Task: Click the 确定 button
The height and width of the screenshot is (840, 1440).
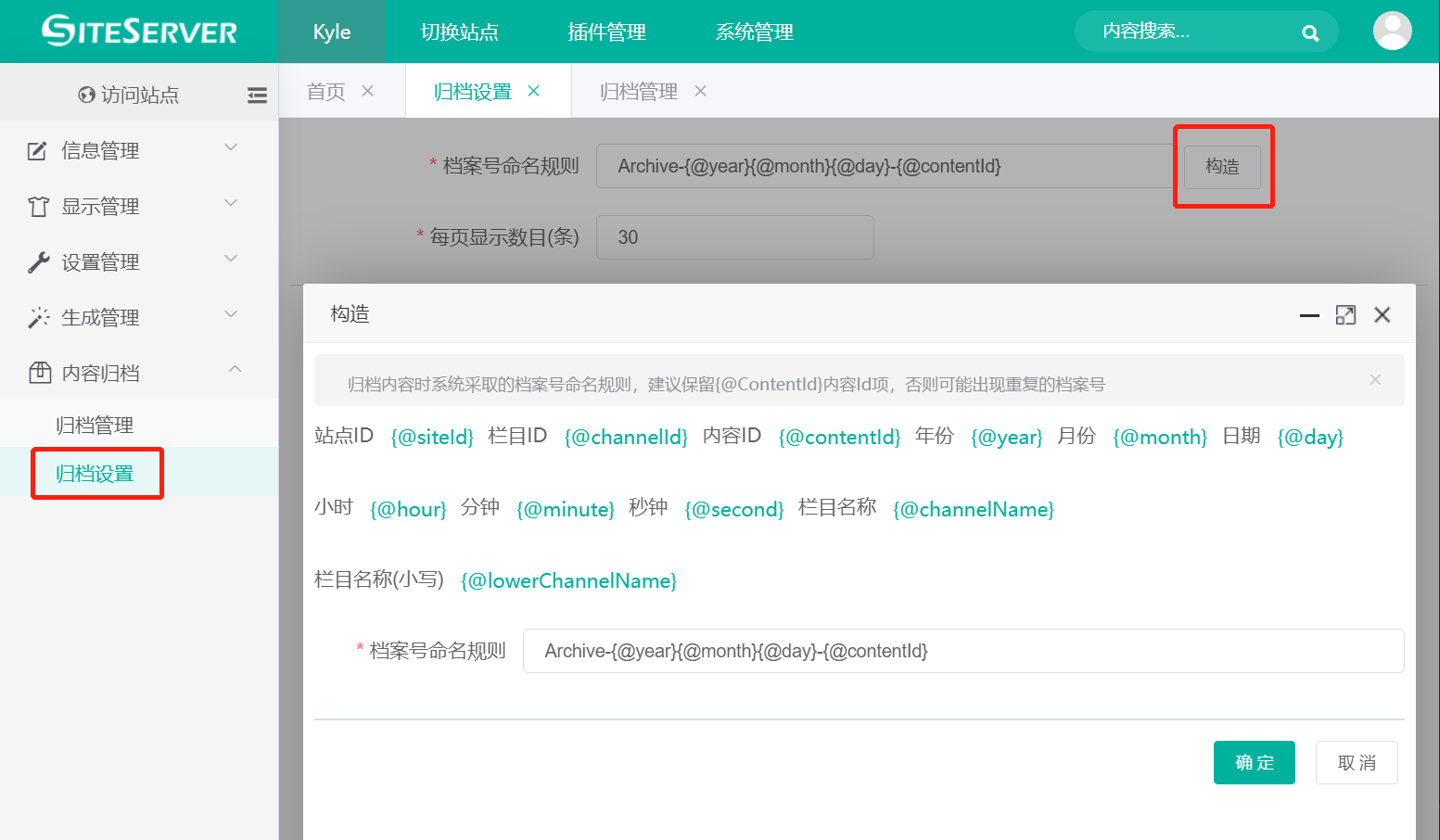Action: click(1254, 762)
